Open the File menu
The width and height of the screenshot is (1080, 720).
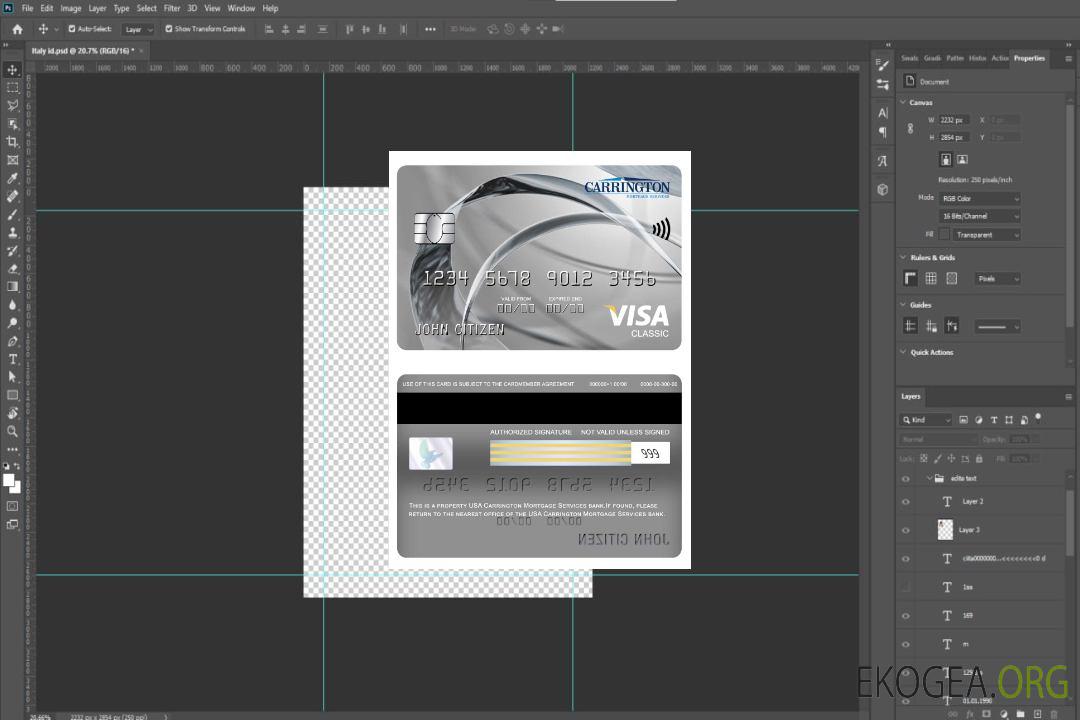click(x=27, y=8)
